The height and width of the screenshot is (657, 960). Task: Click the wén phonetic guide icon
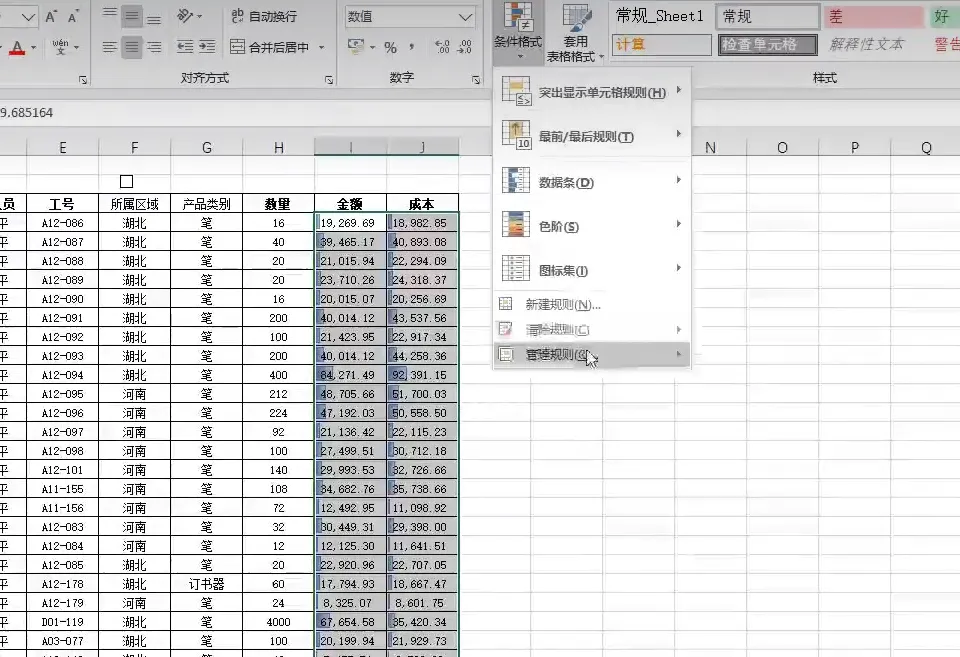(60, 47)
